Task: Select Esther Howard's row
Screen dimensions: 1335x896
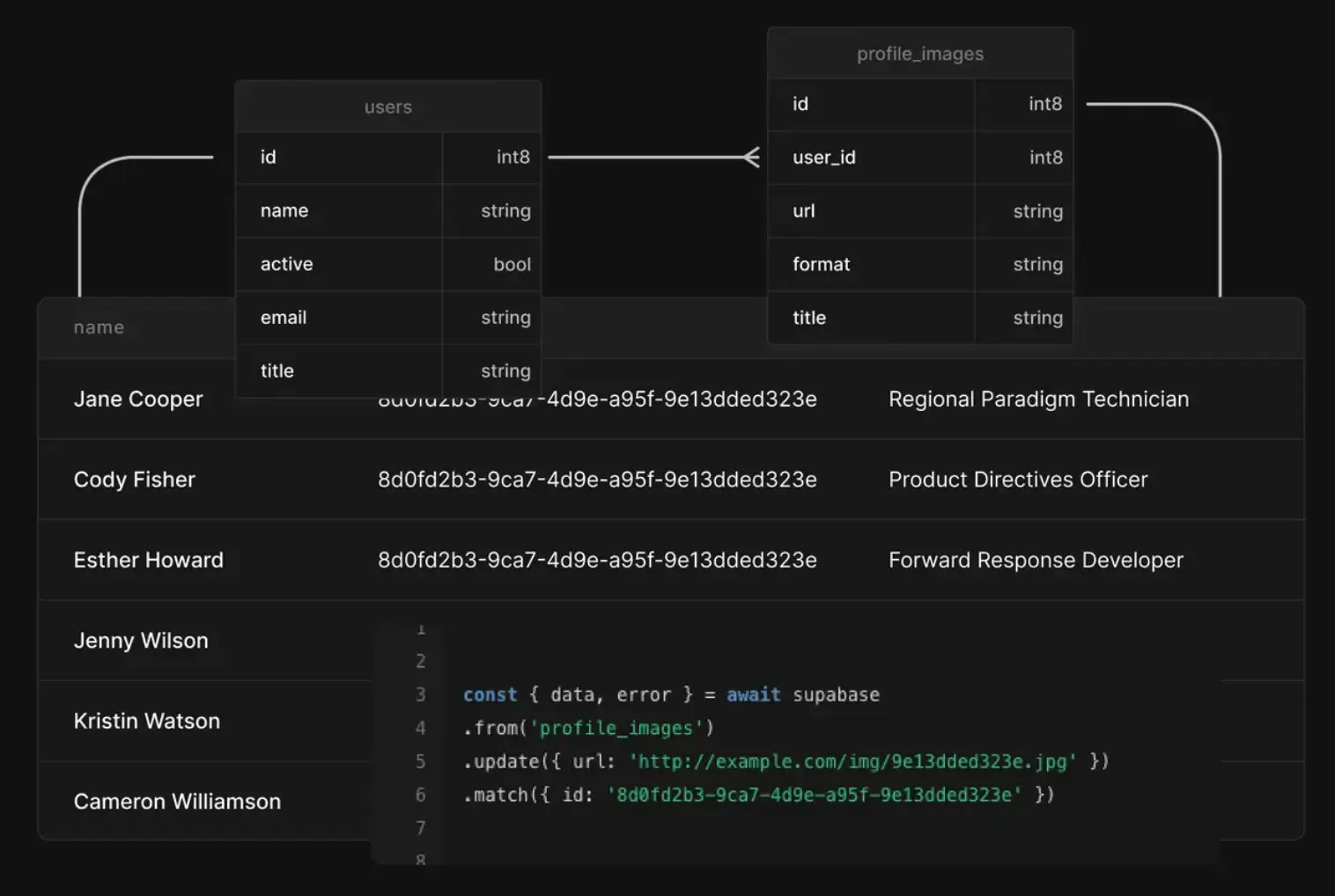Action: [x=148, y=560]
